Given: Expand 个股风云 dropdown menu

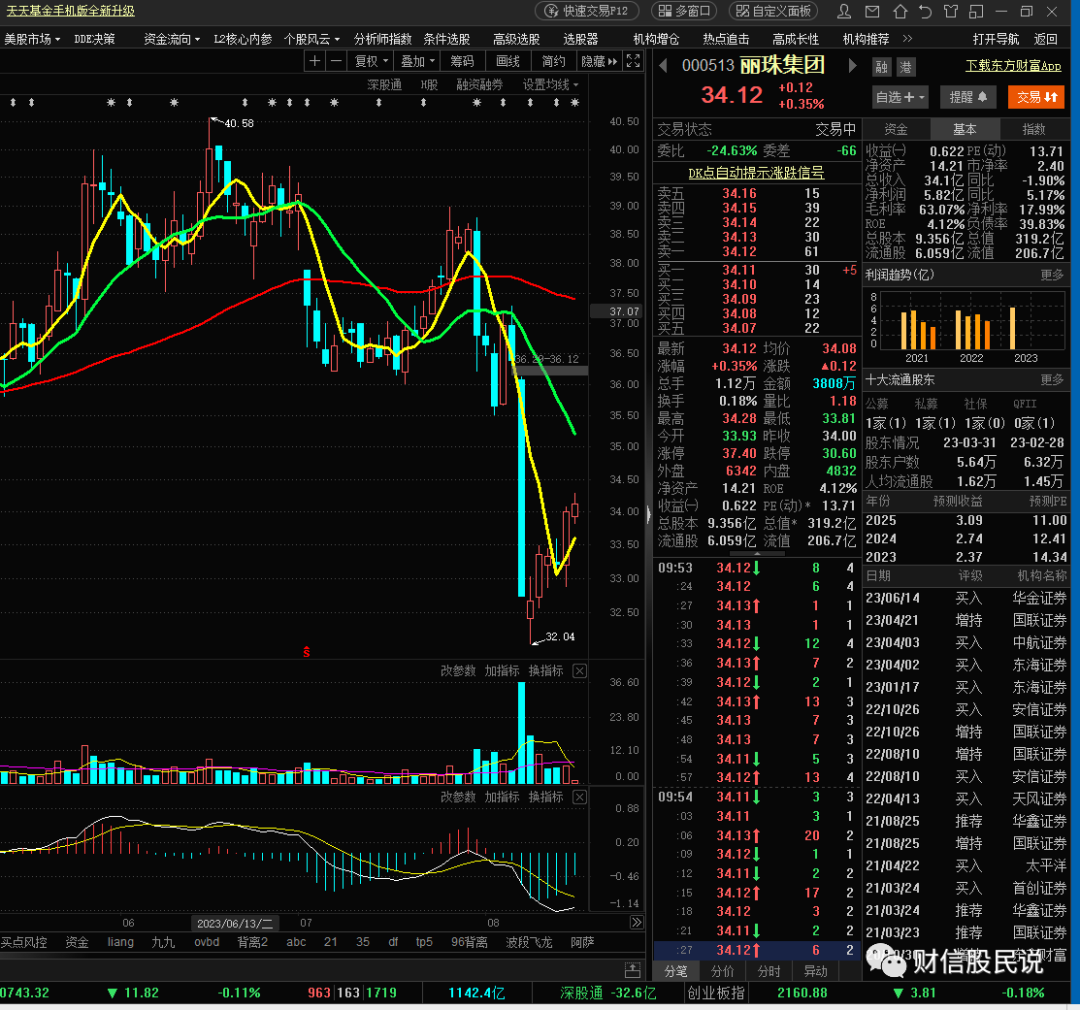Looking at the screenshot, I should click(x=312, y=39).
